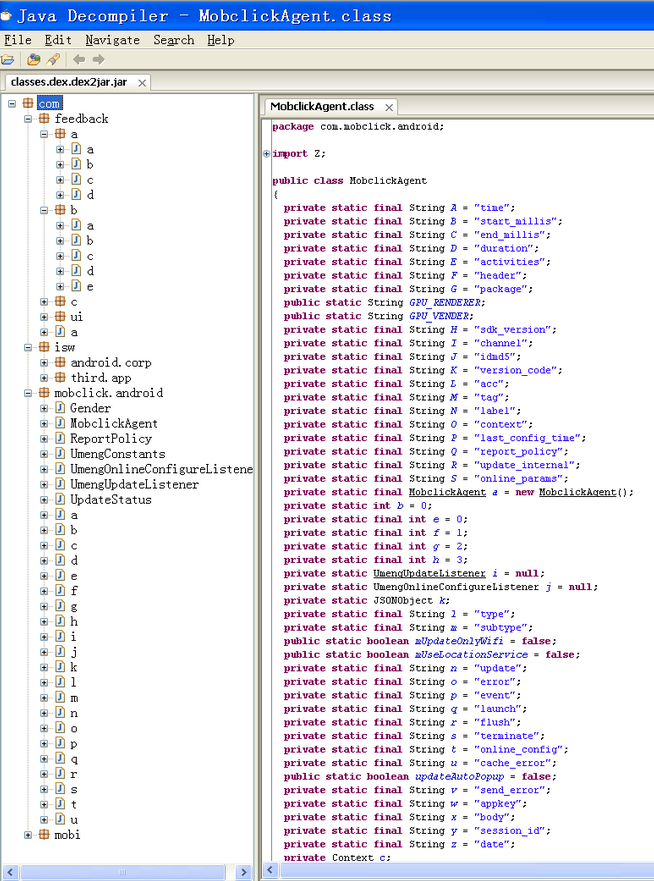
Task: Collapse the com root package node
Action: coord(12,103)
